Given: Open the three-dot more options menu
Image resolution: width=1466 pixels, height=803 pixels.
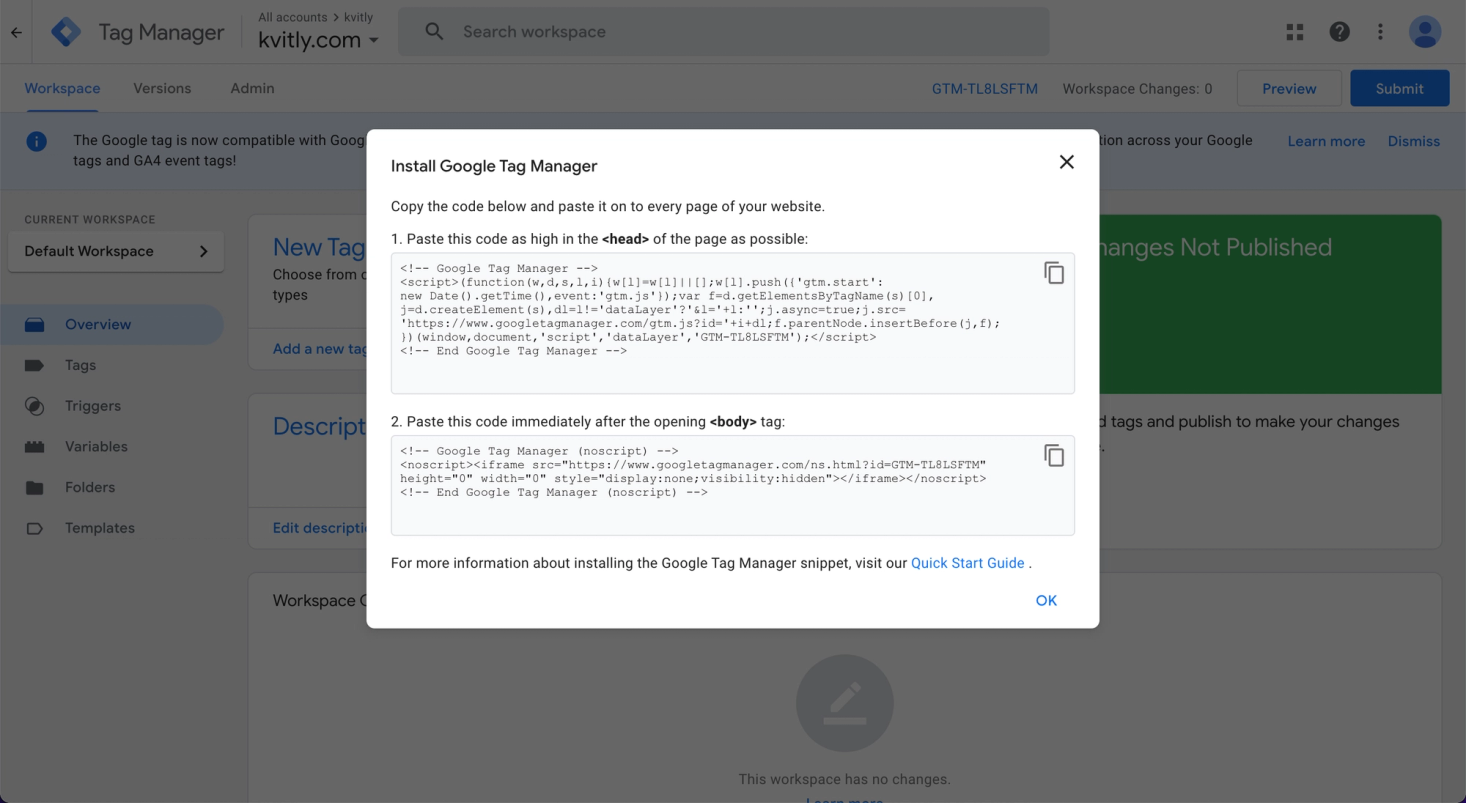Looking at the screenshot, I should tap(1380, 32).
